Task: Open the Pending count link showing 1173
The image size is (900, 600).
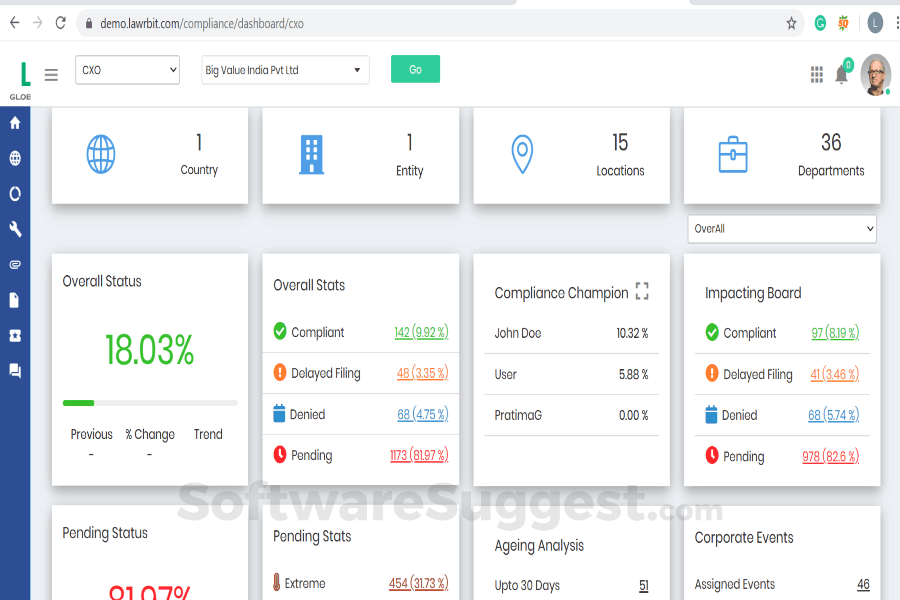Action: 421,454
